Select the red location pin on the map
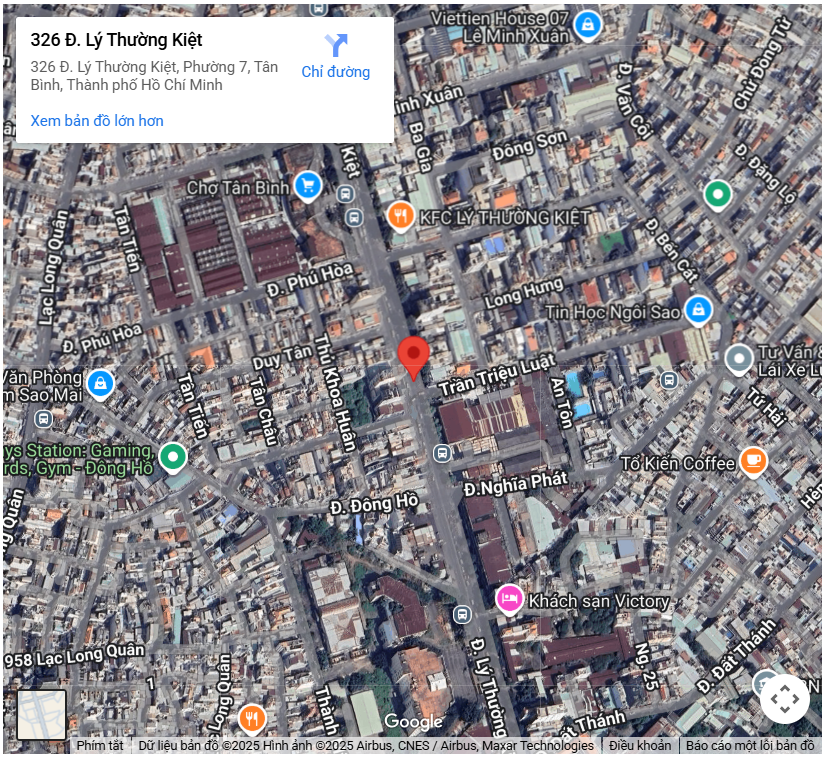Screen dimensions: 825x757 pos(414,358)
